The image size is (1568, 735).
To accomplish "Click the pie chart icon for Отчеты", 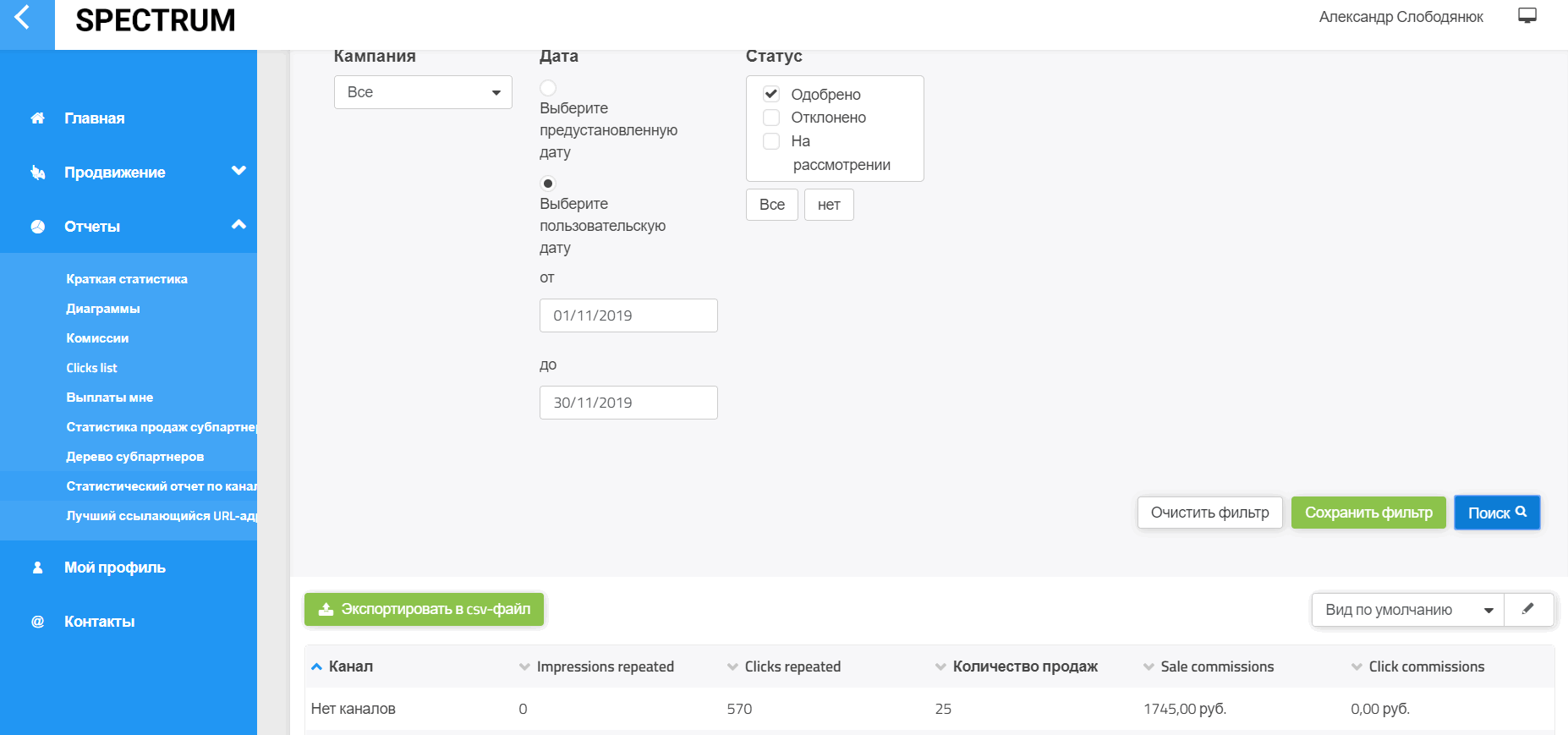I will [x=38, y=227].
